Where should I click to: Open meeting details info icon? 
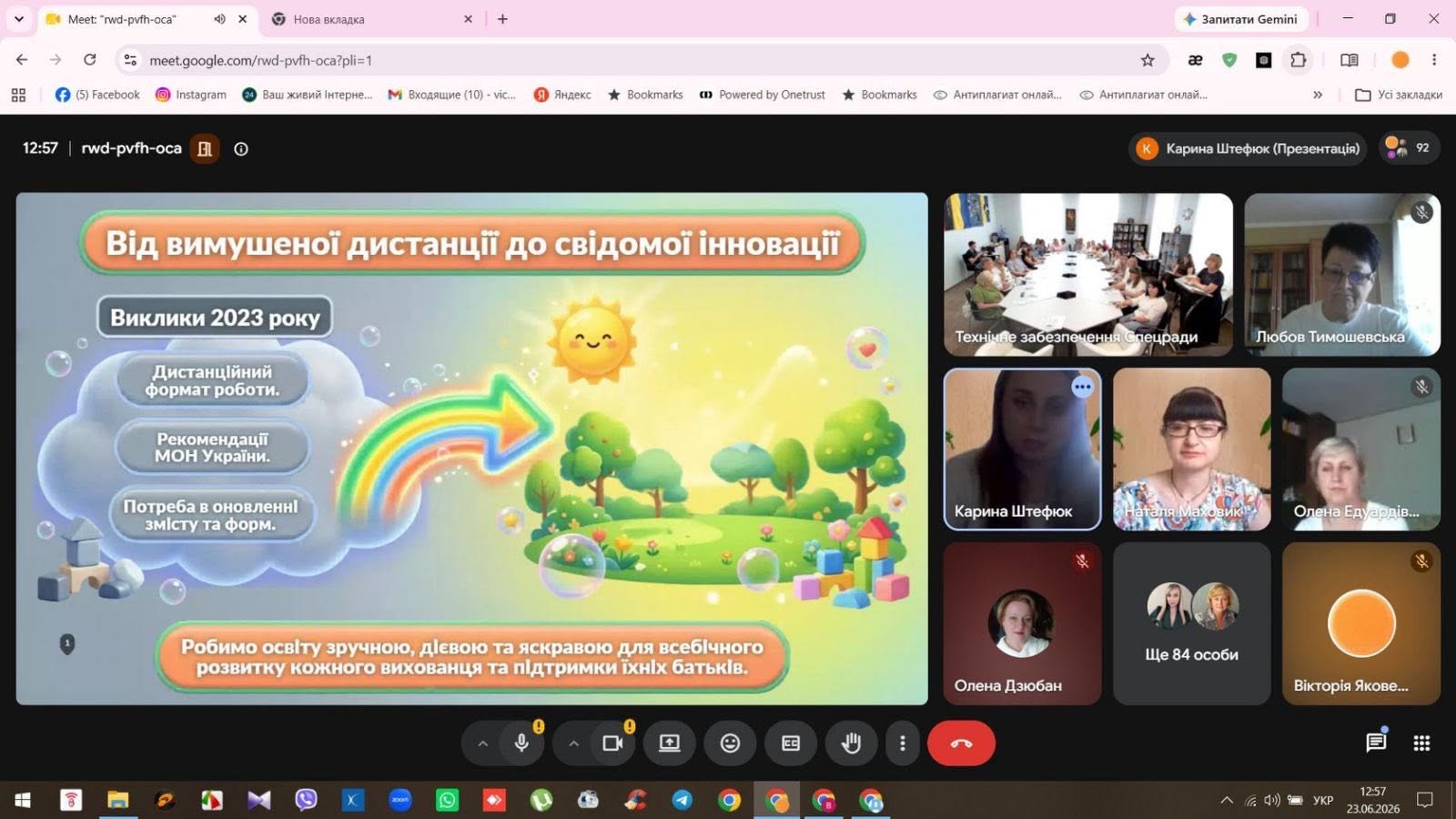coord(241,148)
